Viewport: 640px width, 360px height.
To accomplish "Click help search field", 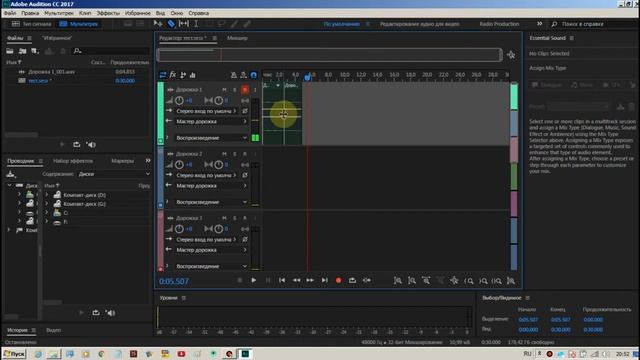I will tap(594, 24).
